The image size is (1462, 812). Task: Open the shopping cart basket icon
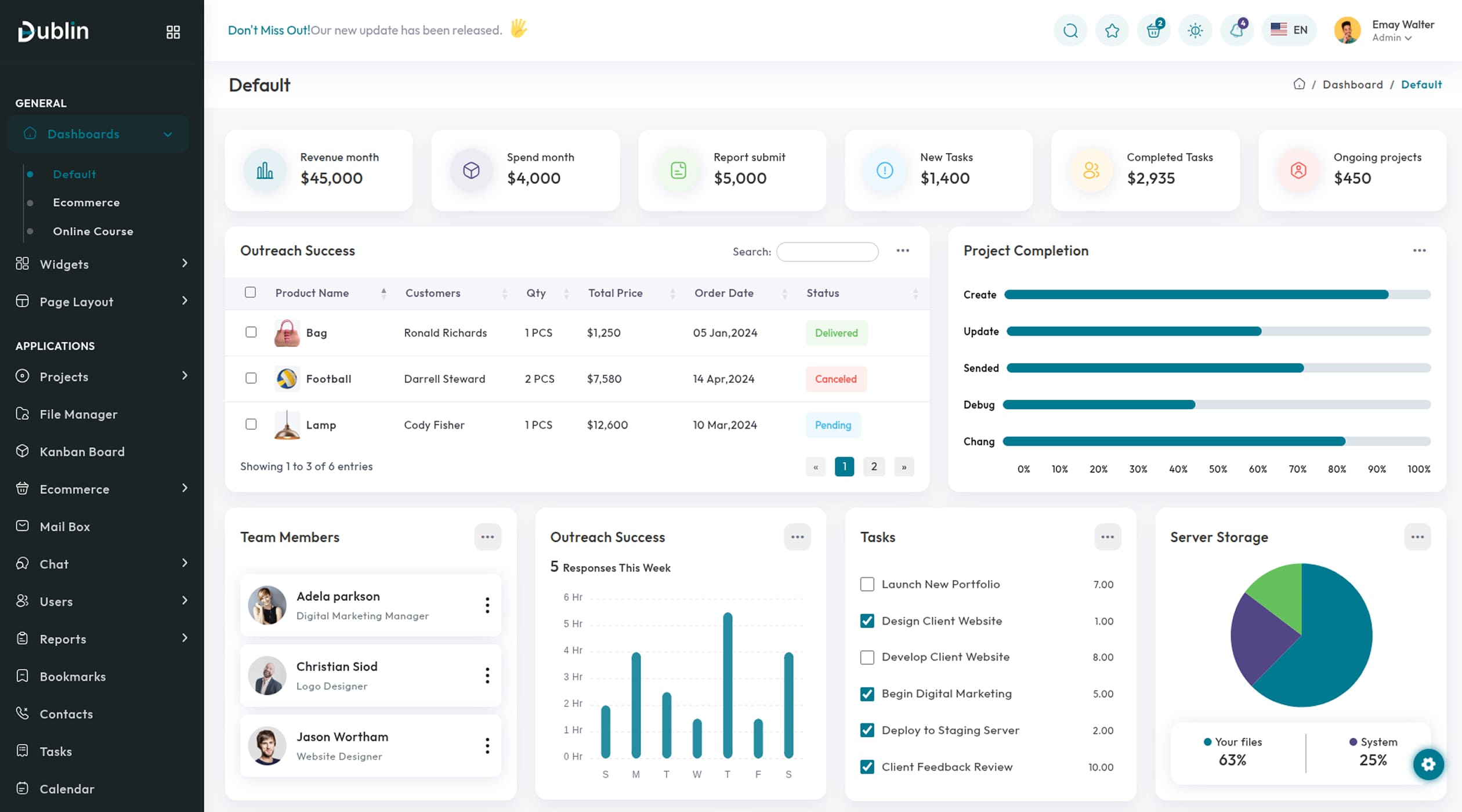1153,30
